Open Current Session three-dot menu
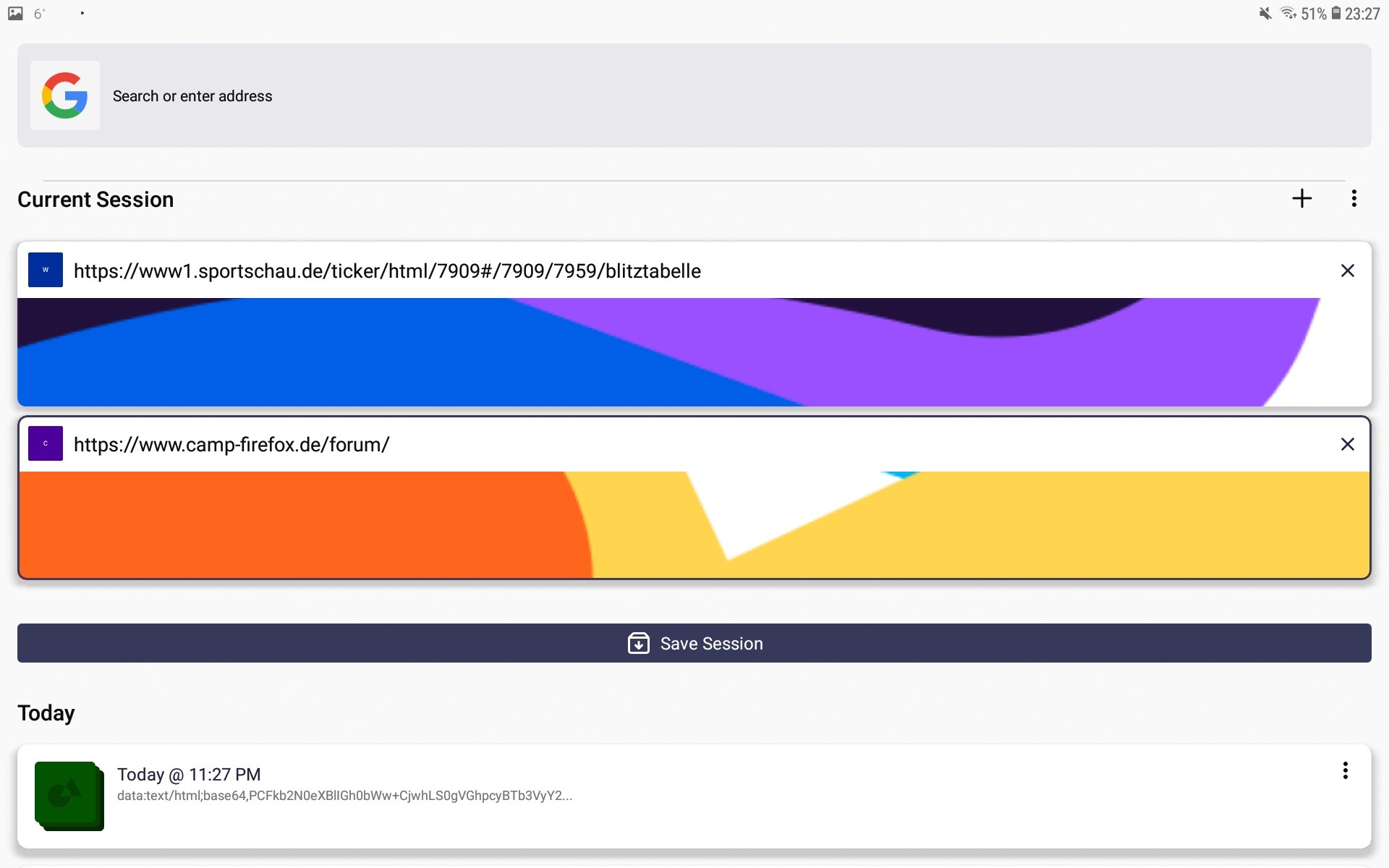This screenshot has height=868, width=1389. tap(1354, 199)
